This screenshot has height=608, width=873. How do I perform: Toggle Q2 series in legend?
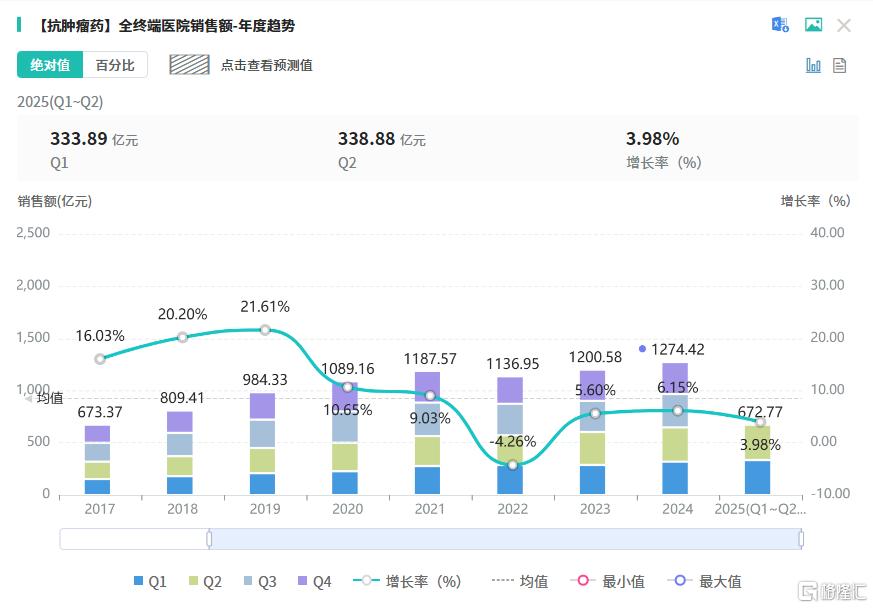click(x=204, y=581)
